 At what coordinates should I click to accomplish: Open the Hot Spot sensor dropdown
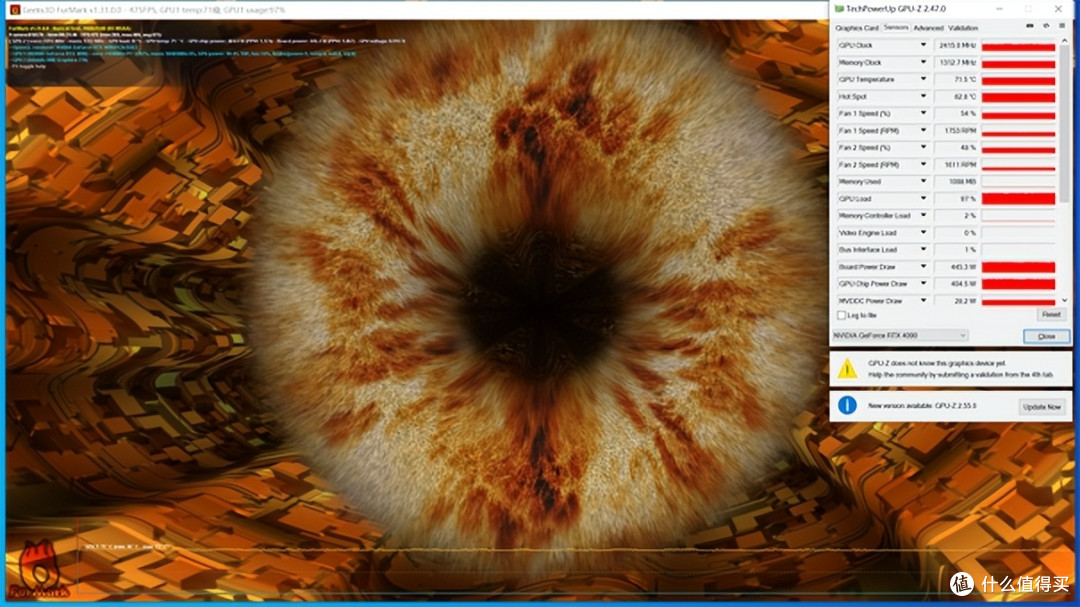pos(924,96)
